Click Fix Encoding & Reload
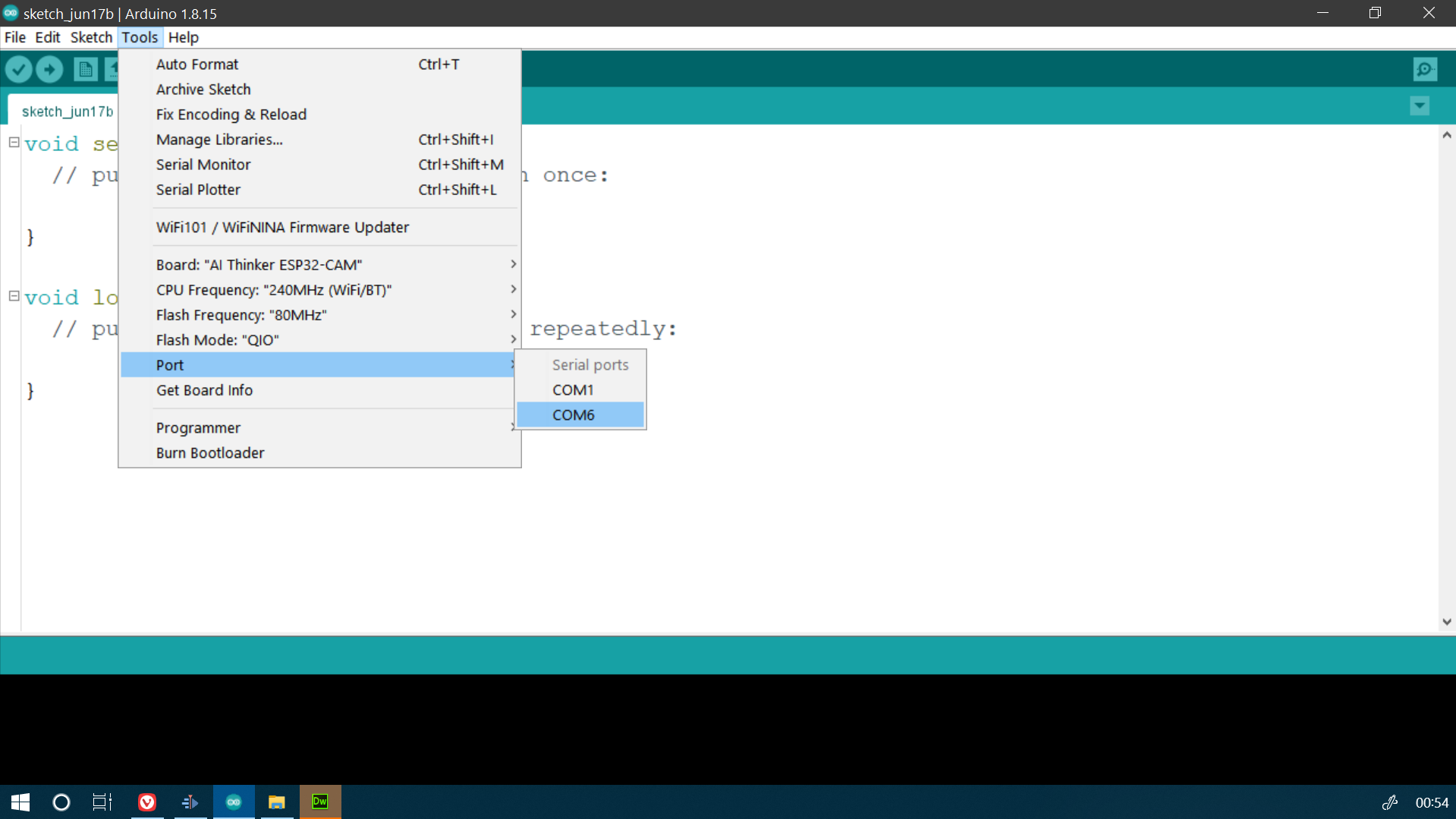Image resolution: width=1456 pixels, height=819 pixels. point(319,115)
